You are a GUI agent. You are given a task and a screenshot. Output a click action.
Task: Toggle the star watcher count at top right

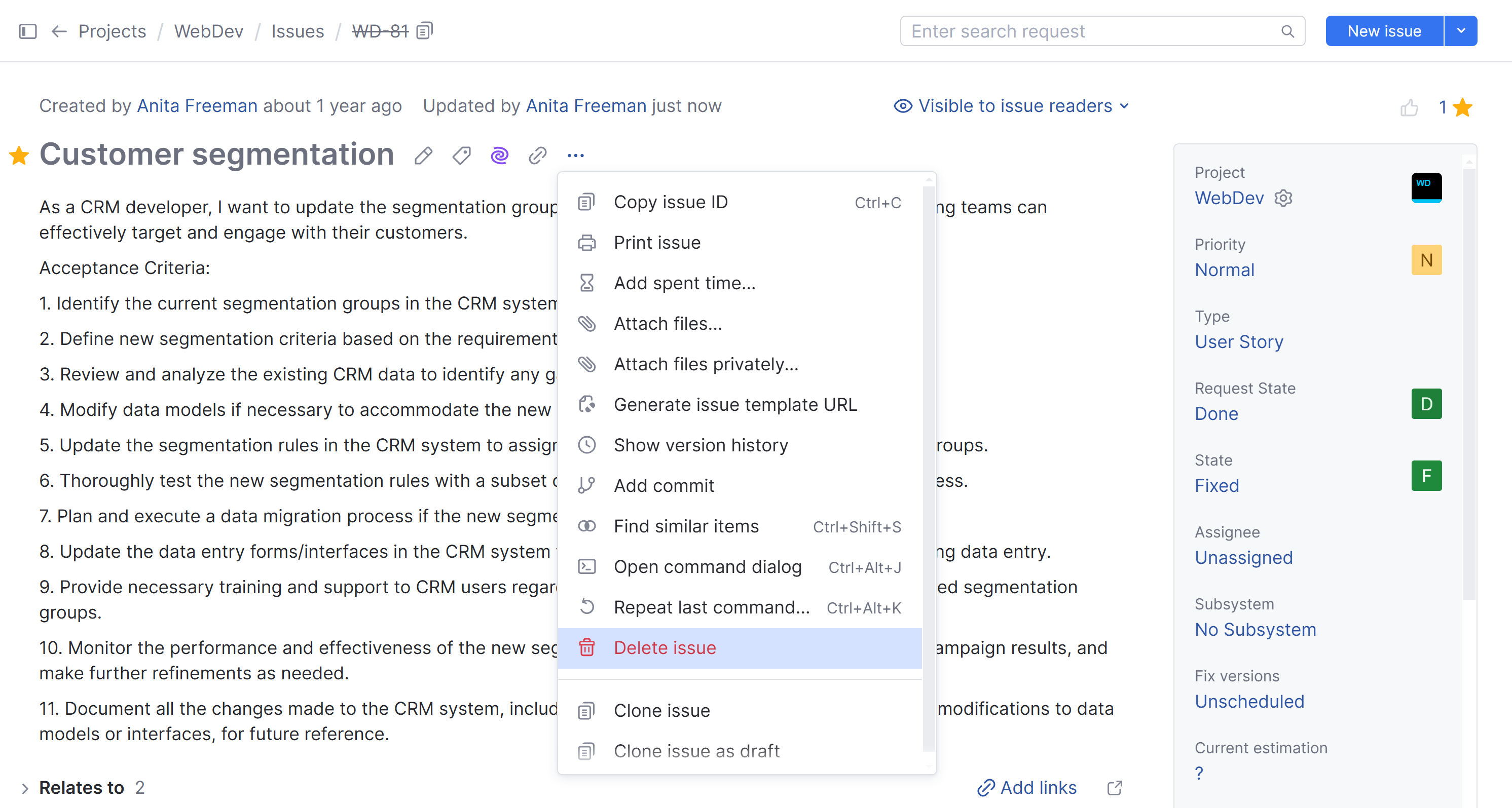(1462, 107)
